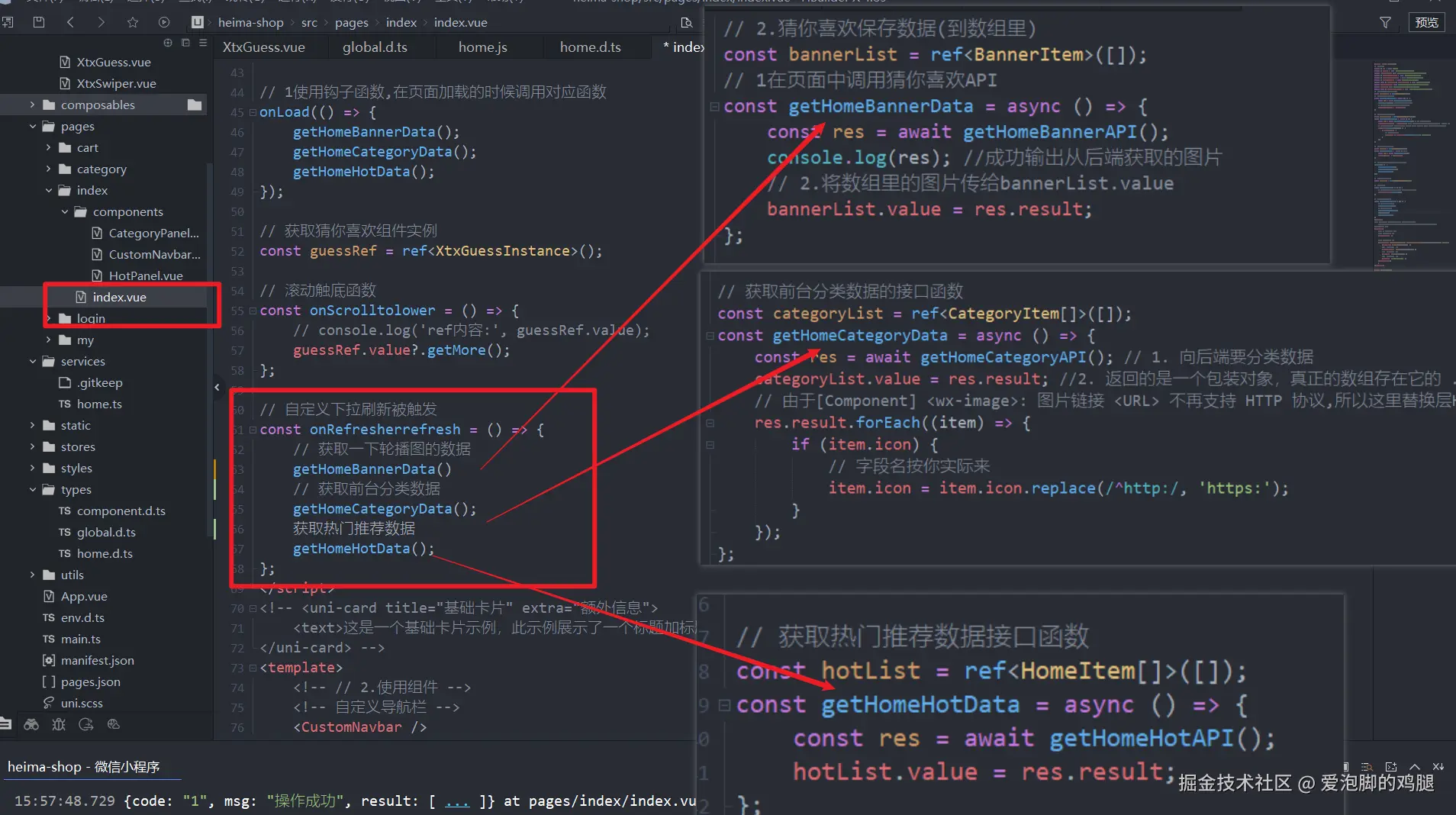Open uni.scss in the file tree
This screenshot has height=815, width=1456.
pyautogui.click(x=82, y=703)
